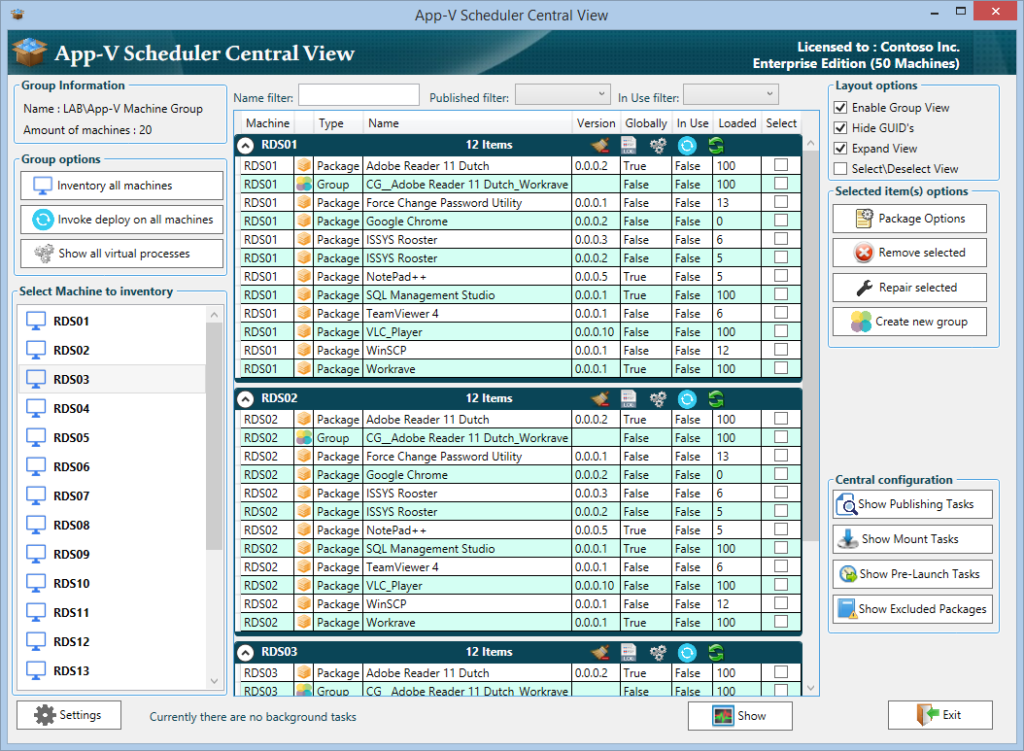Image resolution: width=1024 pixels, height=751 pixels.
Task: Click inside the Name filter field
Action: (x=360, y=94)
